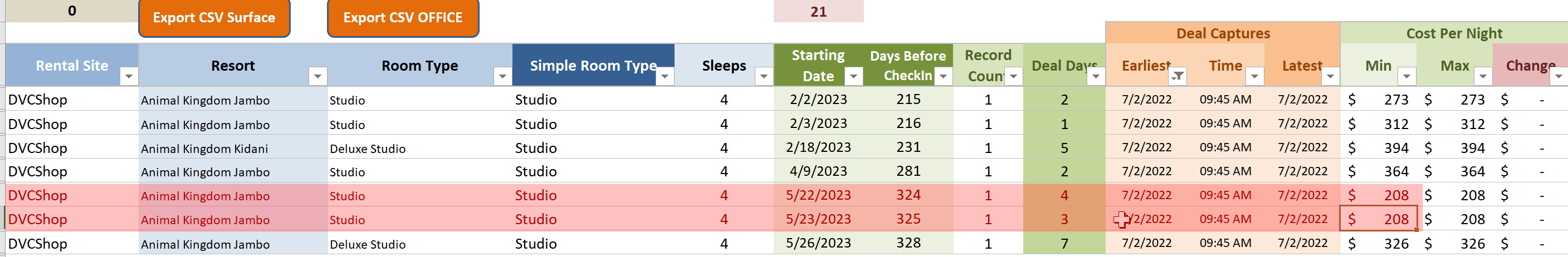Open the Resort column filter dropdown

317,77
